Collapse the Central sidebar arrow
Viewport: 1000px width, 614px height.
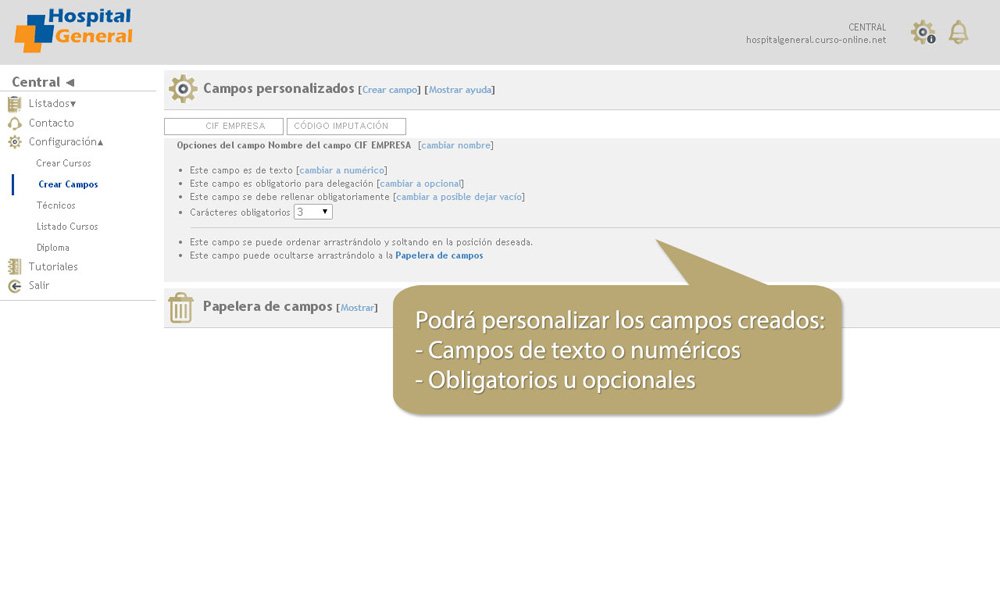[70, 82]
